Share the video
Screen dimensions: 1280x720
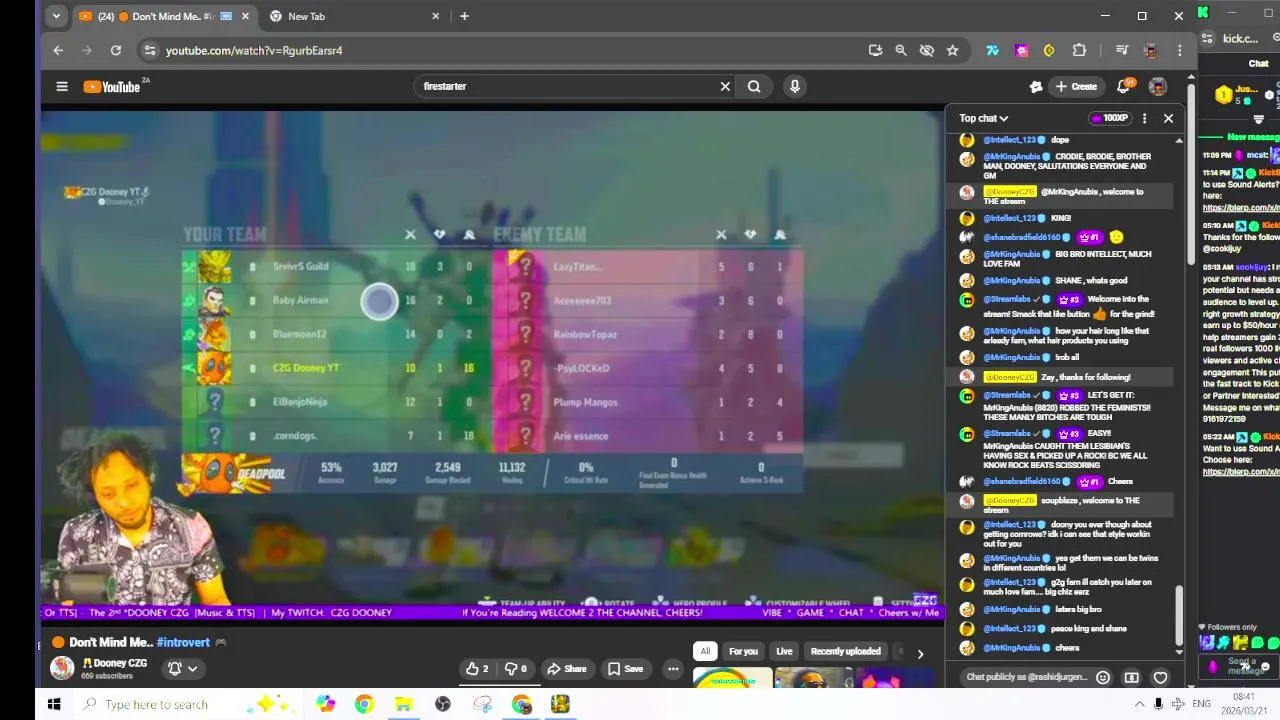pyautogui.click(x=566, y=669)
